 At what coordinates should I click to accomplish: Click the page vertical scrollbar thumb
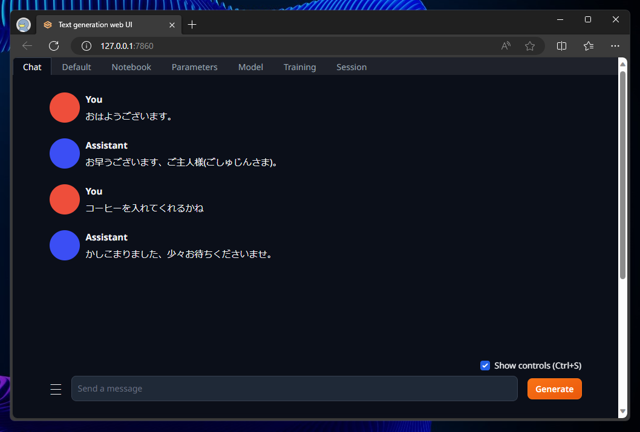coord(622,175)
